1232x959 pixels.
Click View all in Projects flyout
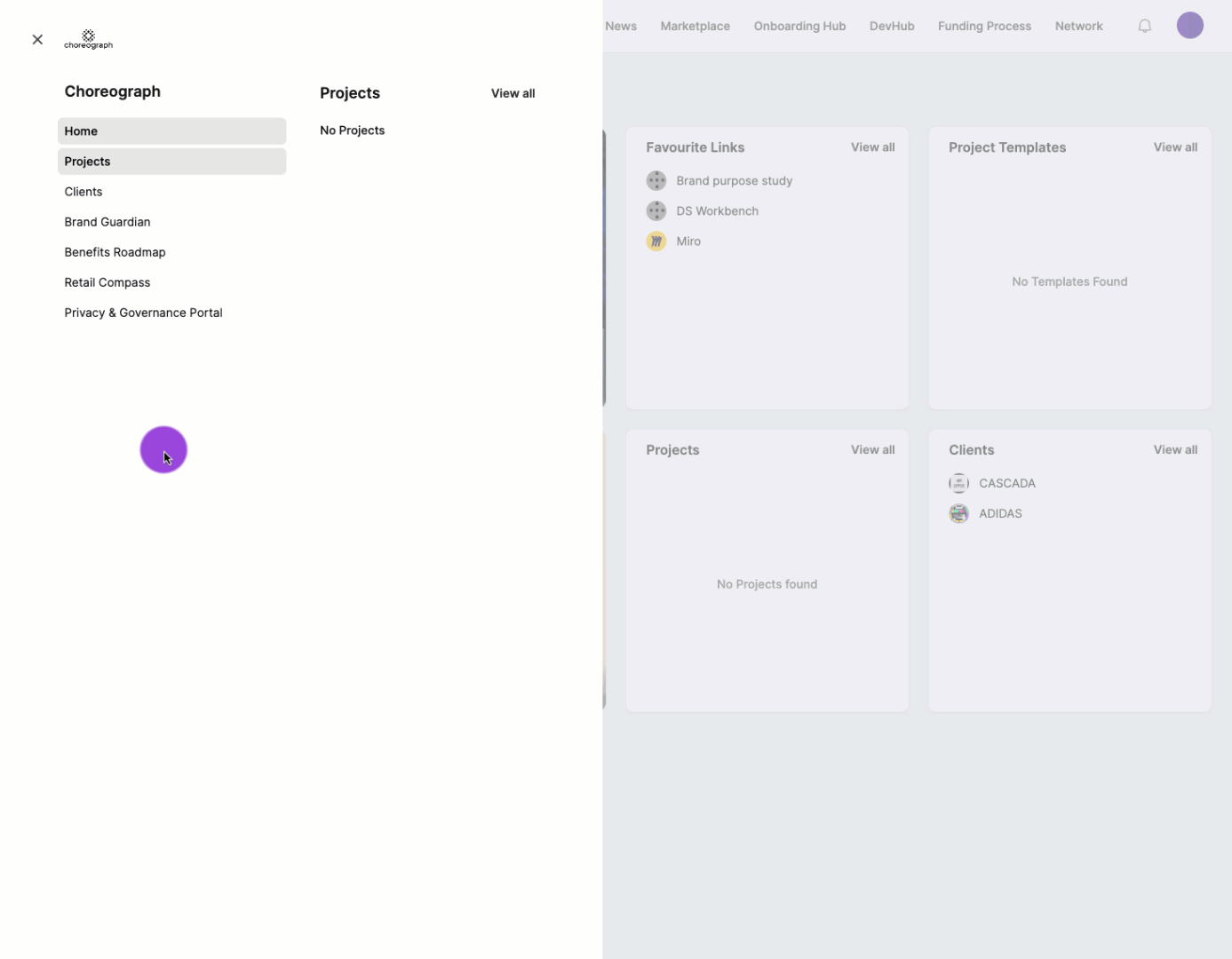513,93
